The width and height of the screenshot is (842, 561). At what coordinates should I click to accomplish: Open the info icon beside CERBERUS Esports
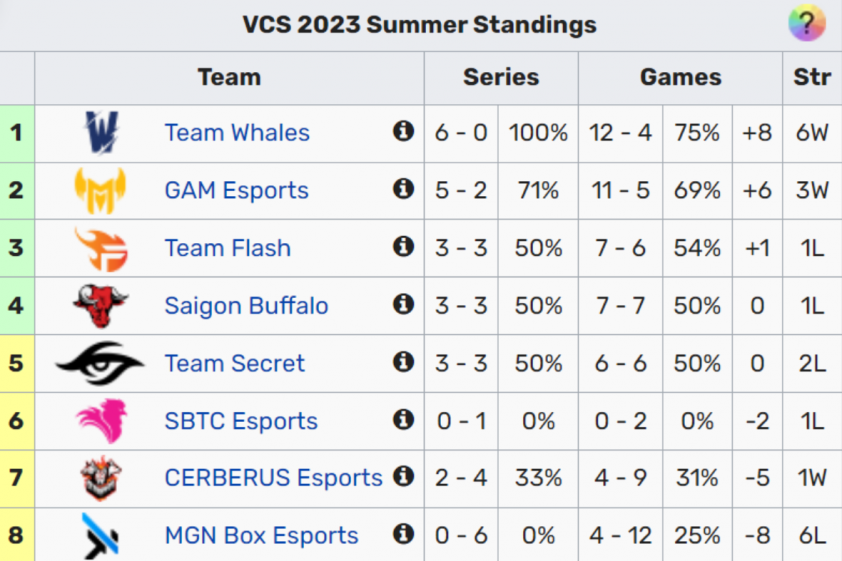[403, 476]
